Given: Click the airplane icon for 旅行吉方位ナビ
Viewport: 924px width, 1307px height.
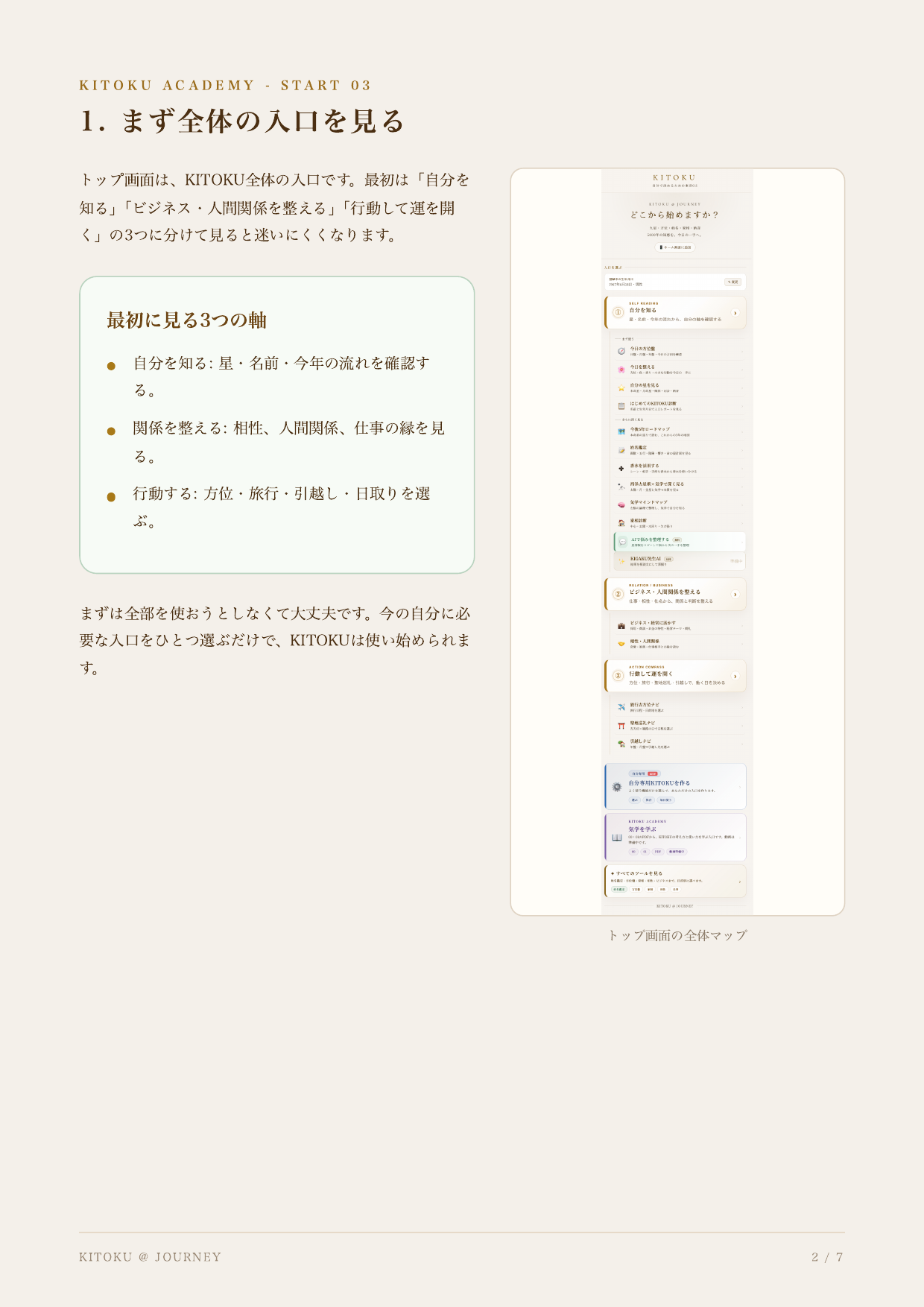Looking at the screenshot, I should [621, 707].
